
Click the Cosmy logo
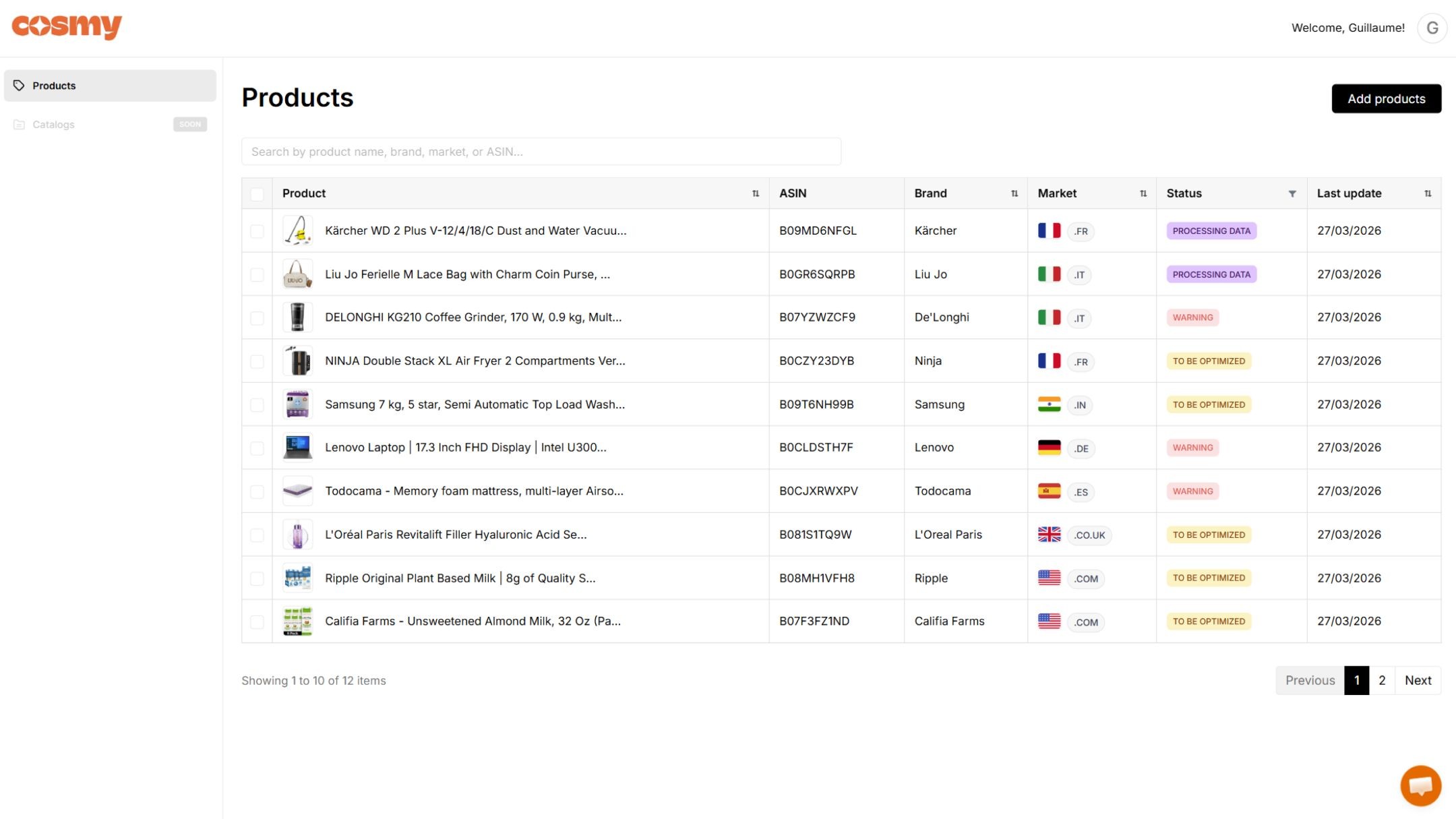tap(67, 27)
